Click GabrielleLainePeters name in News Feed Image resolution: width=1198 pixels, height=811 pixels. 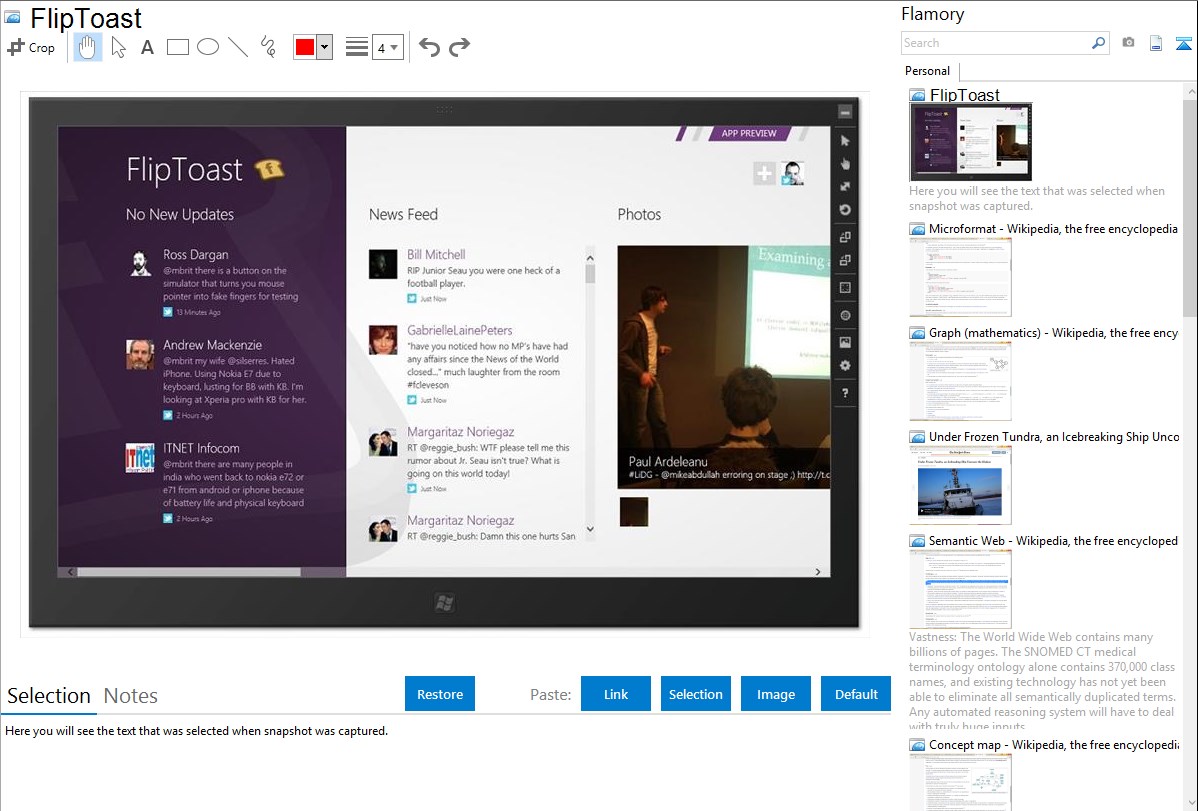[459, 330]
